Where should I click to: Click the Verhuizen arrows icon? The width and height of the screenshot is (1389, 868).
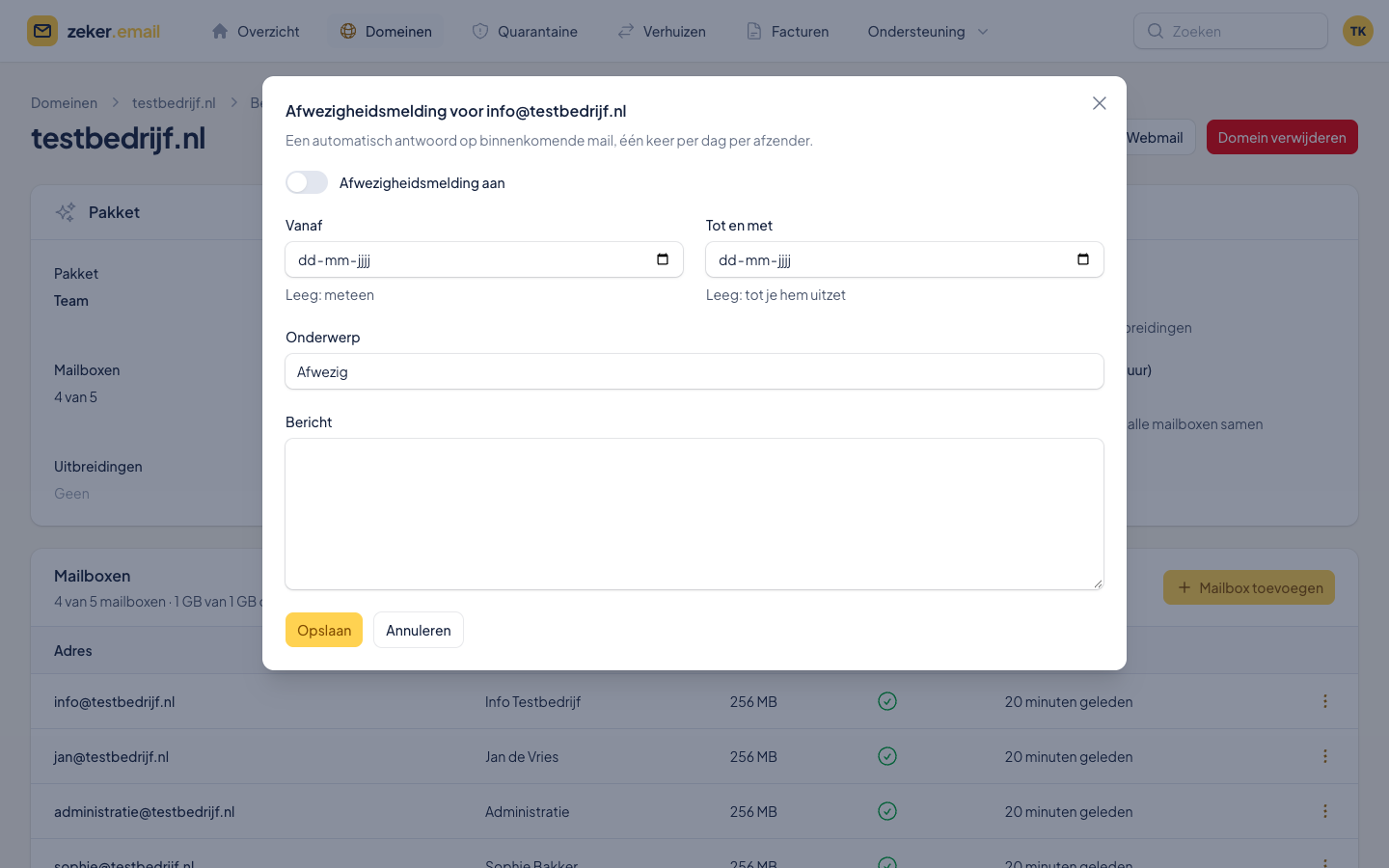coord(626,31)
